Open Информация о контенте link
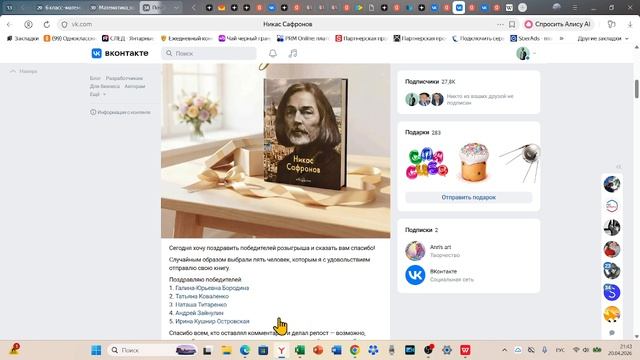 point(120,112)
